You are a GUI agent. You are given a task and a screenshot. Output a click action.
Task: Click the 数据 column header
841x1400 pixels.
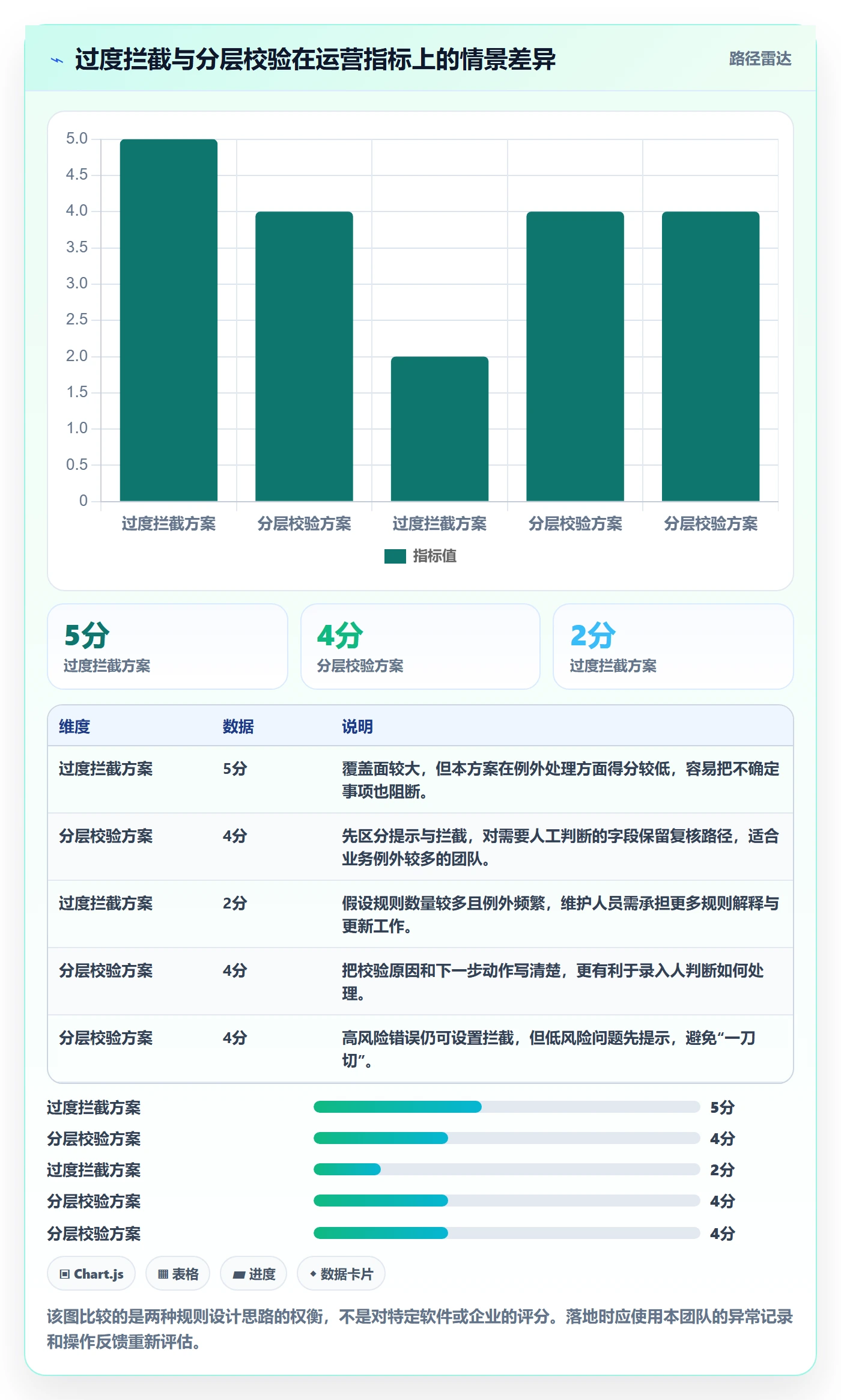coord(238,726)
